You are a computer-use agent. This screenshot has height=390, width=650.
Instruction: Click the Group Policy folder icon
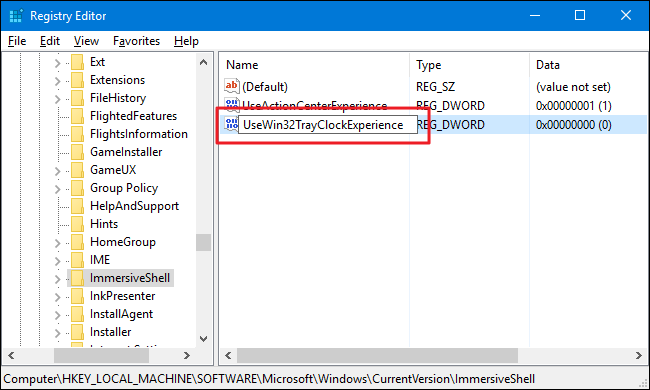point(78,188)
